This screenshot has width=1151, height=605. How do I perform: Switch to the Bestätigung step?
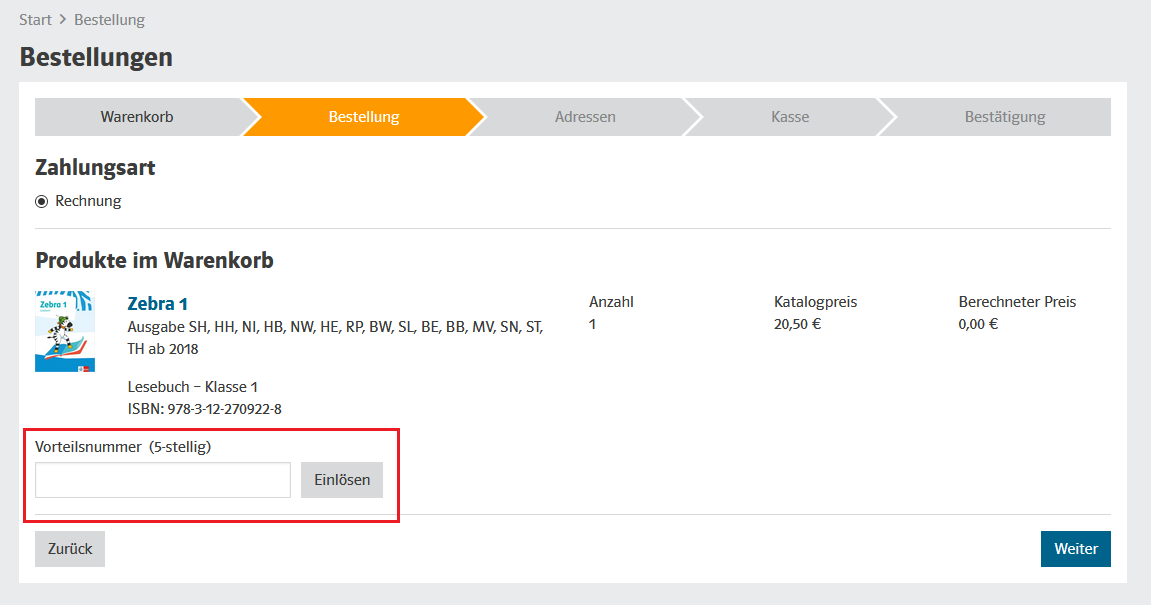click(x=1004, y=117)
